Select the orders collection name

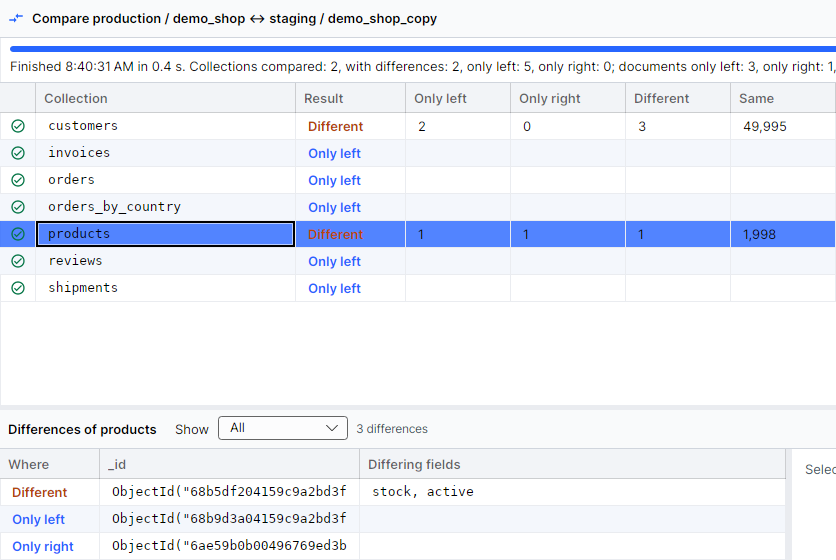coord(71,180)
